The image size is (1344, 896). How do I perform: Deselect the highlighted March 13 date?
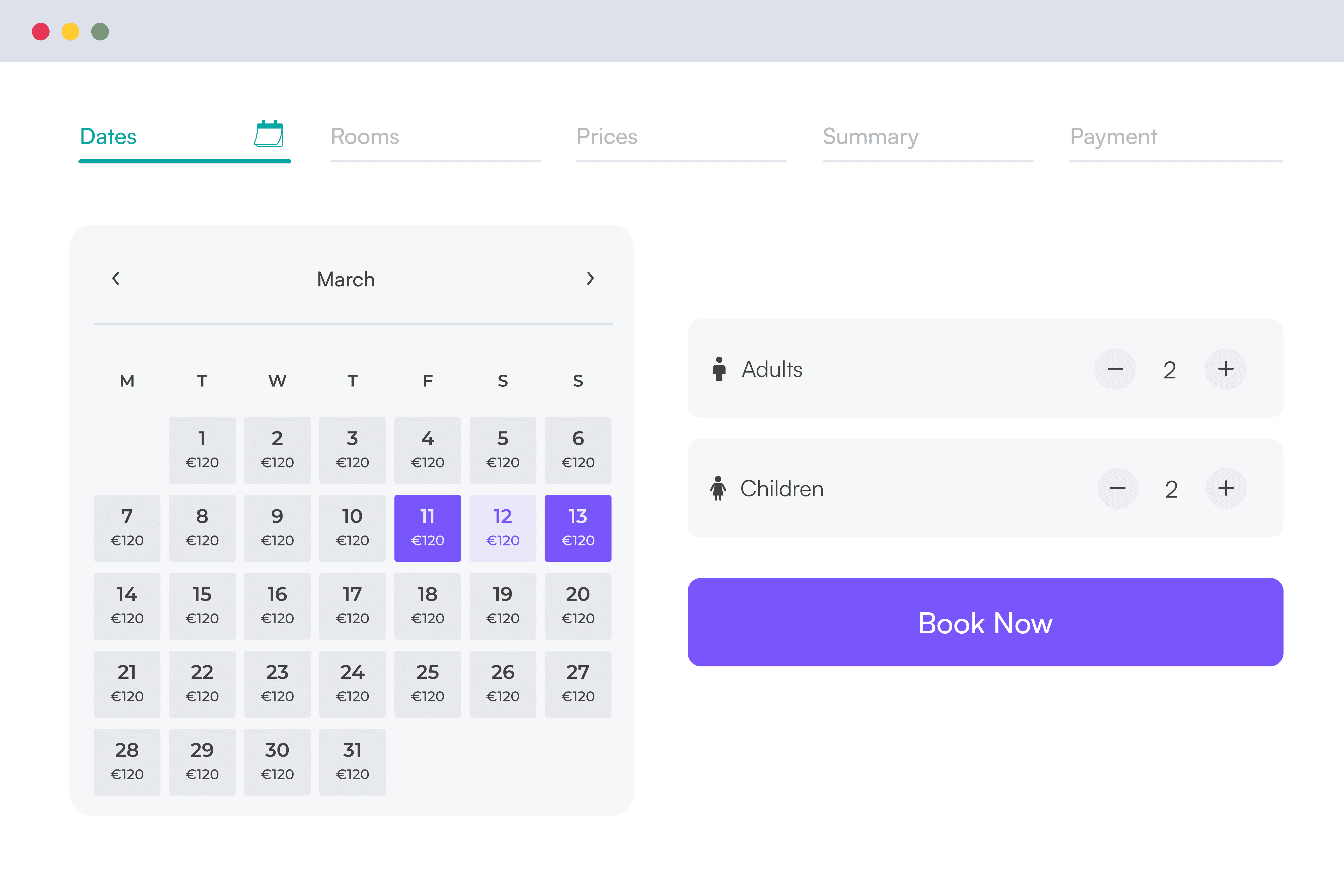click(x=578, y=528)
